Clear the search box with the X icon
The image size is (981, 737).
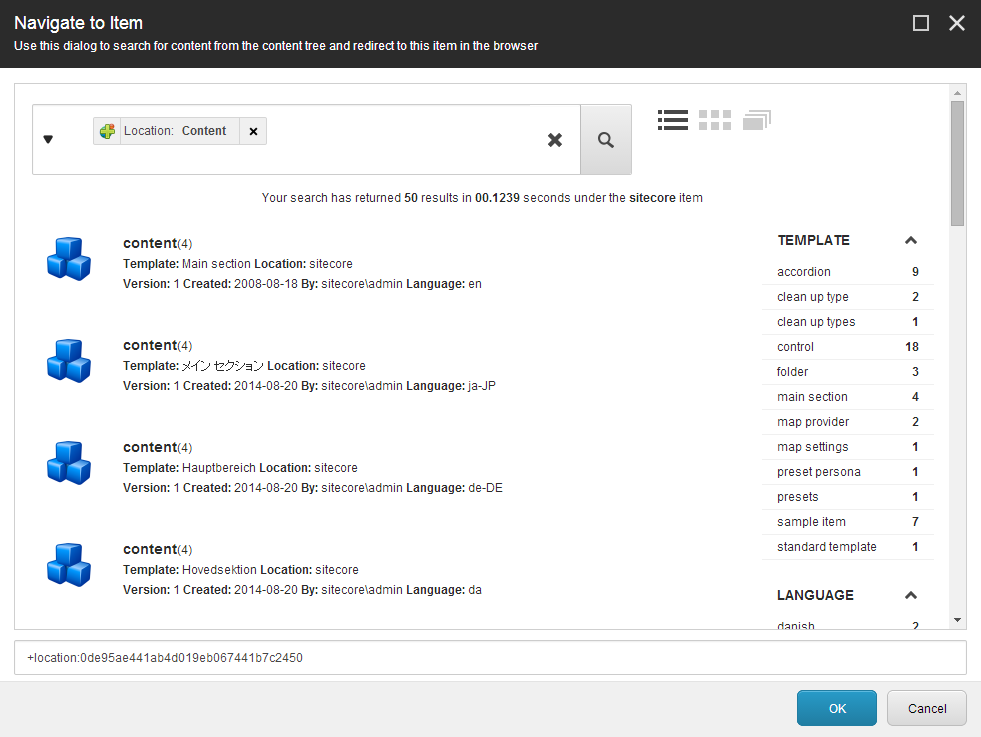coord(555,140)
